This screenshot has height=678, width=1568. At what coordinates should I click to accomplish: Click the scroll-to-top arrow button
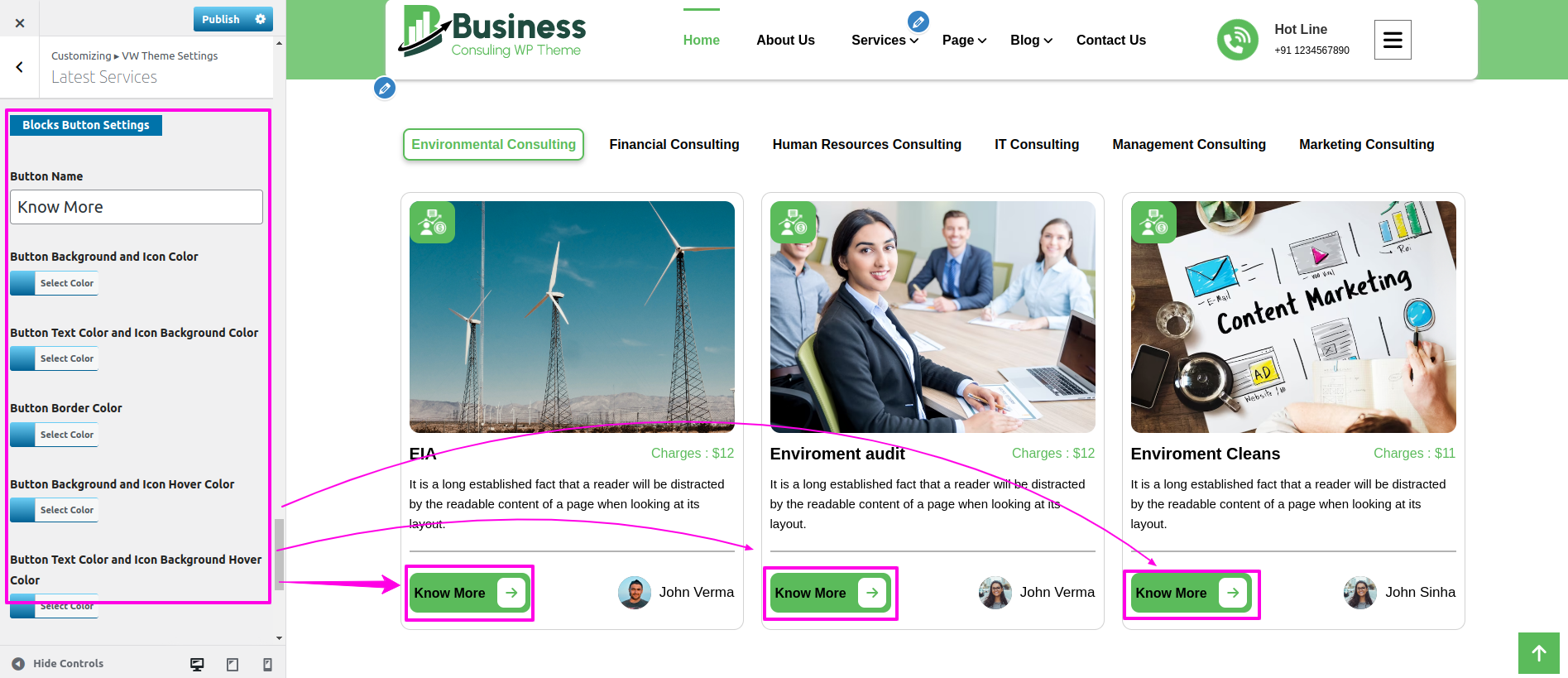(1538, 653)
